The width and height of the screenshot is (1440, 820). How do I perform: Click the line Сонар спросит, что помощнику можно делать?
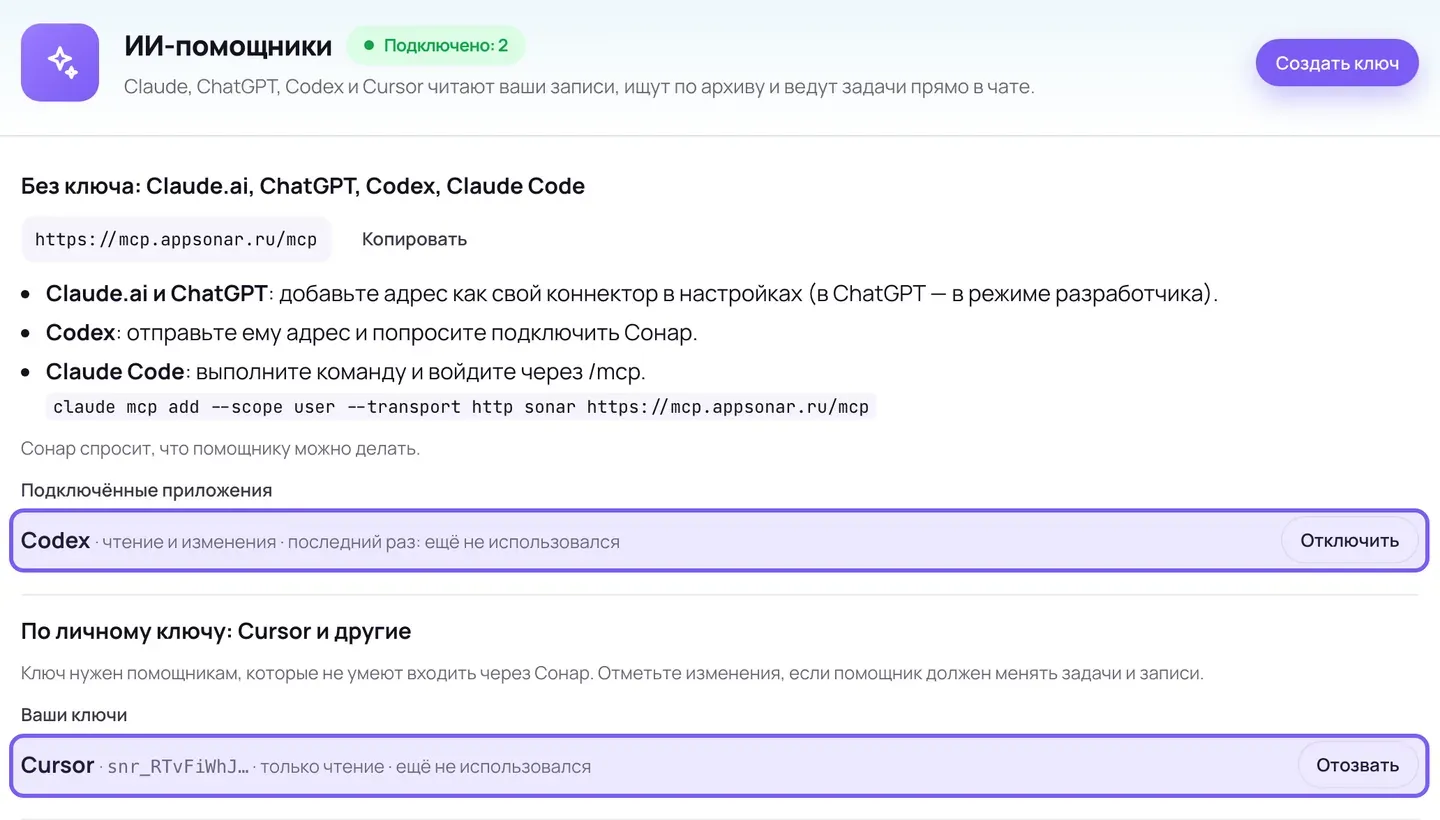[x=221, y=448]
